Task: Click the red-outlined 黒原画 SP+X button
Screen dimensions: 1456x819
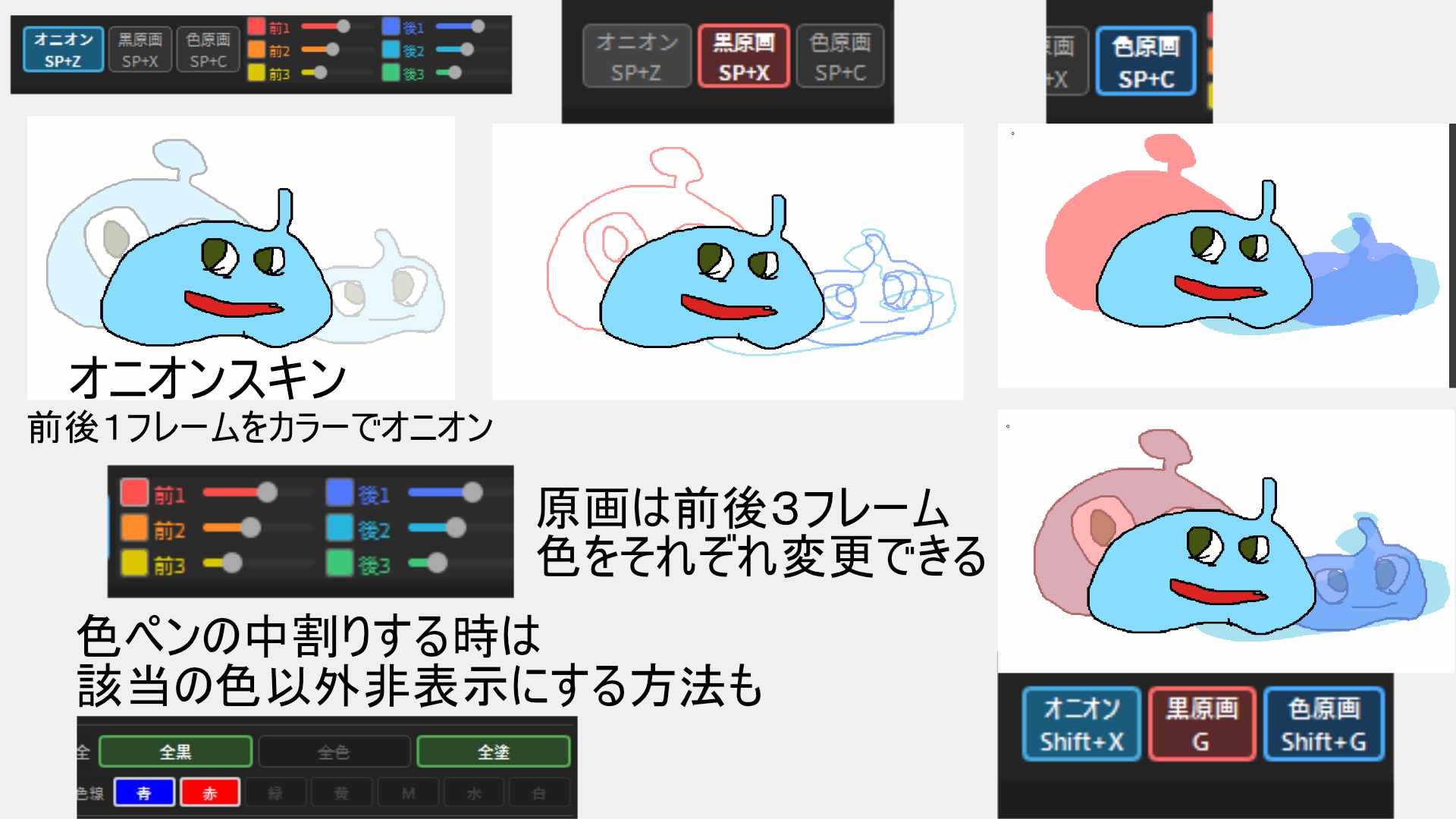Action: (743, 57)
